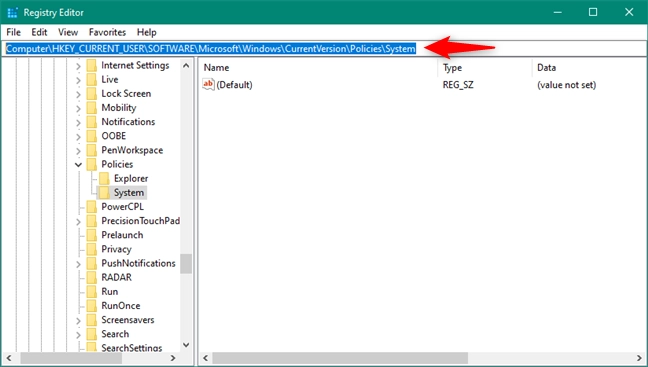Screen dimensions: 648x367
Task: Expand the PenWorkspace key
Action: pyautogui.click(x=79, y=150)
